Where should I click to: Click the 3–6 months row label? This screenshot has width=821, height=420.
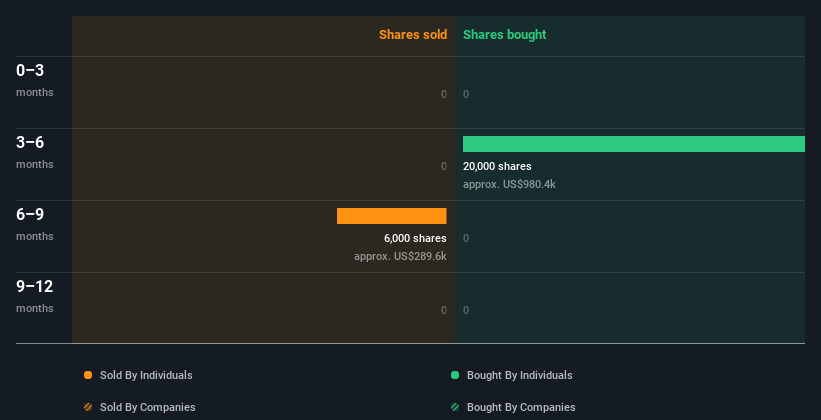point(35,152)
